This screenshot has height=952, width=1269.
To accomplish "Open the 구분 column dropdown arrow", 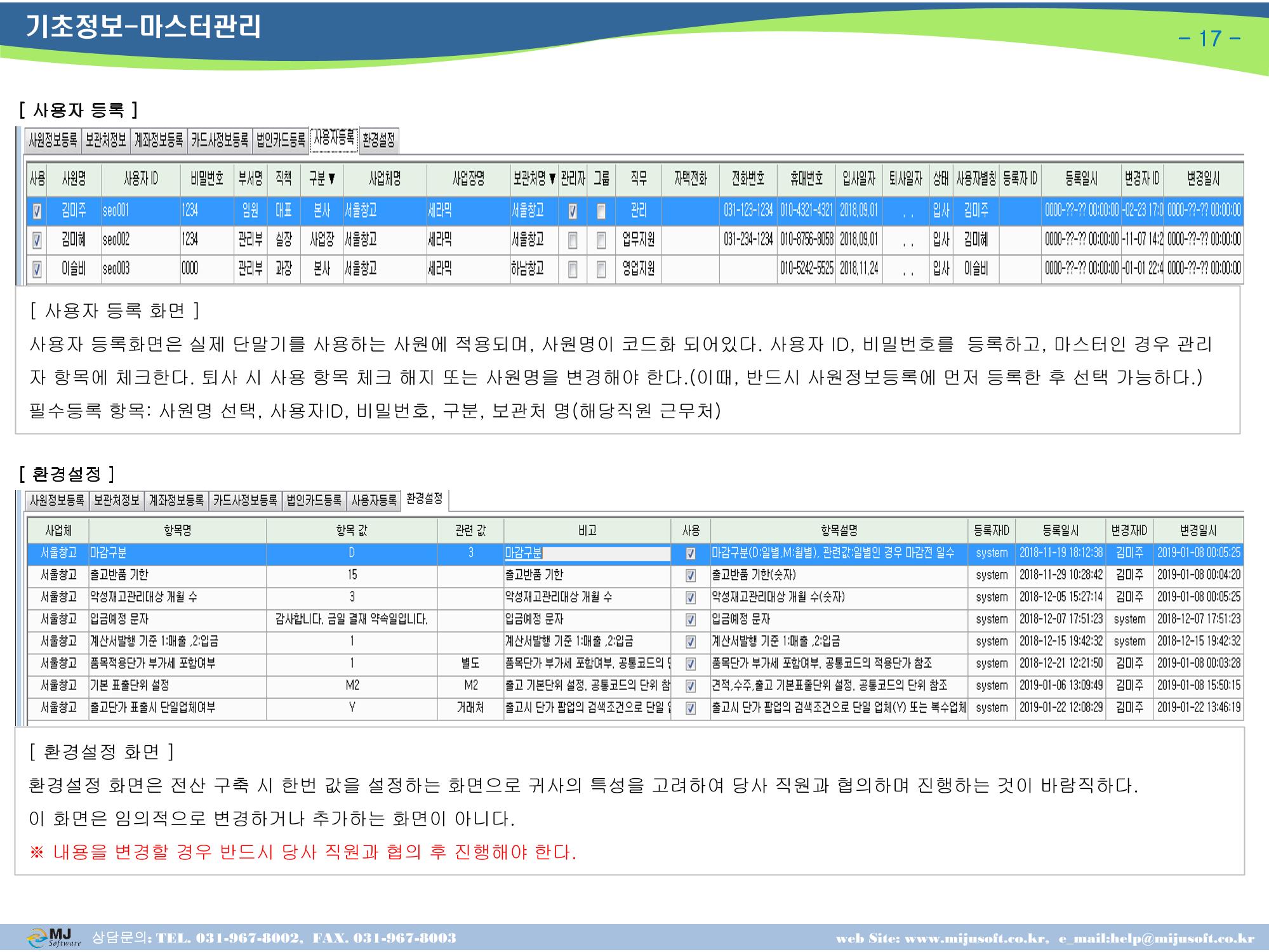I will pyautogui.click(x=332, y=179).
